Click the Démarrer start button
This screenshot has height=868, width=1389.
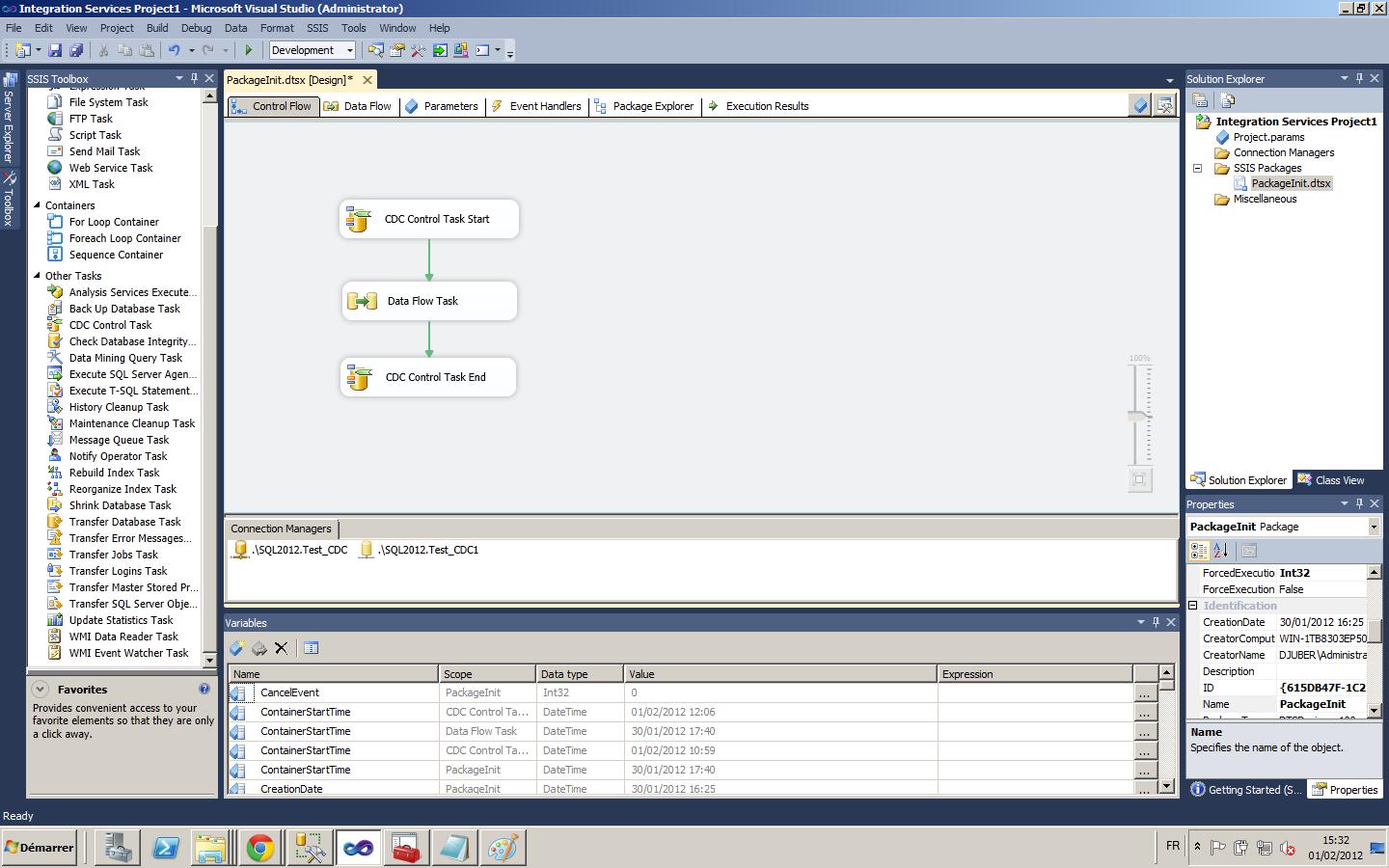tap(40, 848)
